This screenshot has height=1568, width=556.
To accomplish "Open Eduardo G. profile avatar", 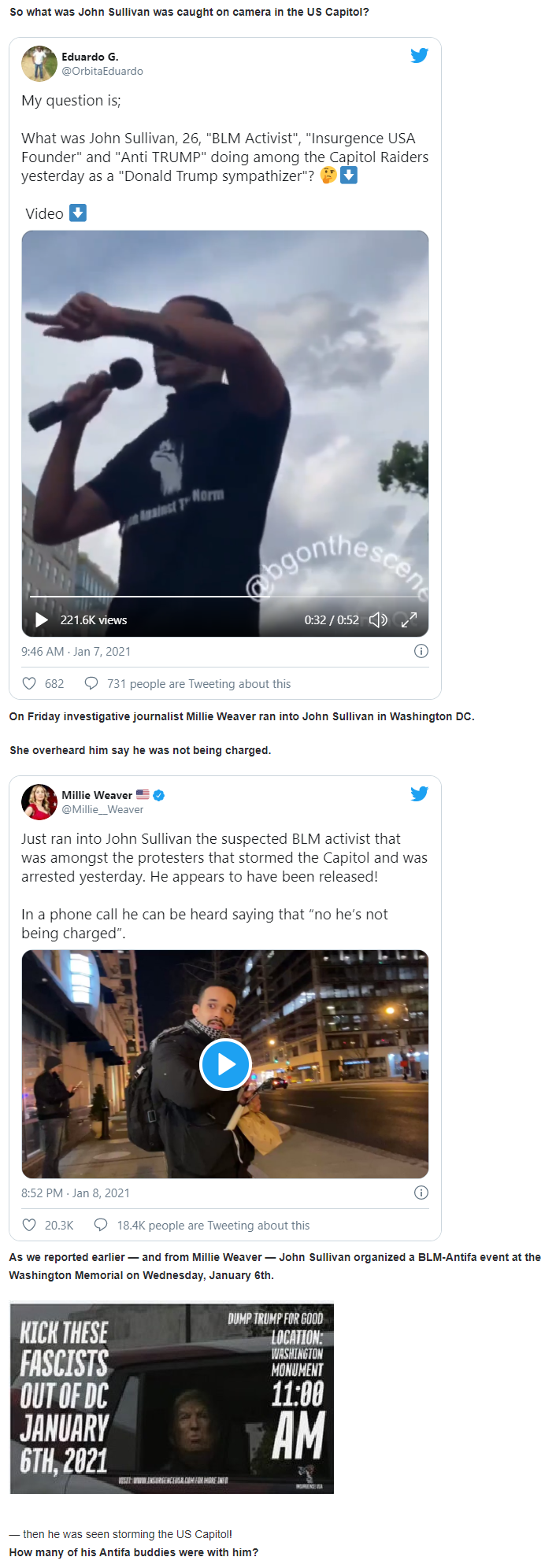I will (x=39, y=64).
